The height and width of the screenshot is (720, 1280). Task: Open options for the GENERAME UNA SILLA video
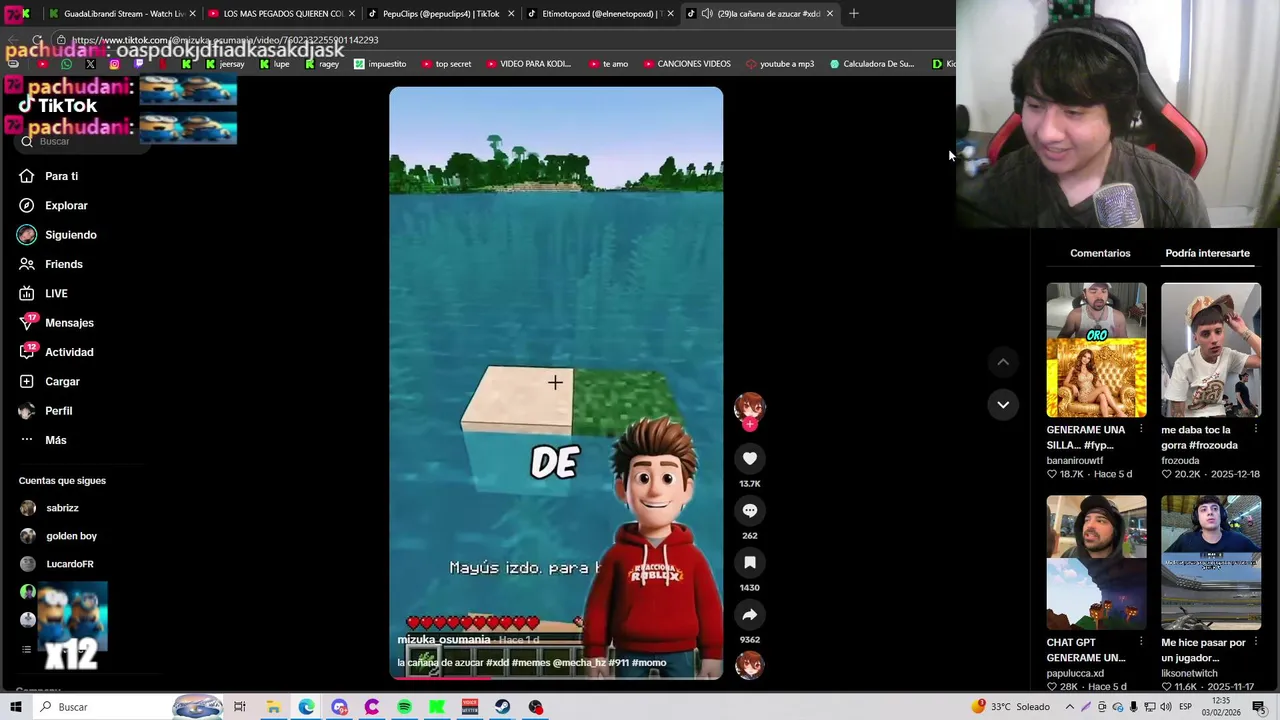pyautogui.click(x=1141, y=430)
